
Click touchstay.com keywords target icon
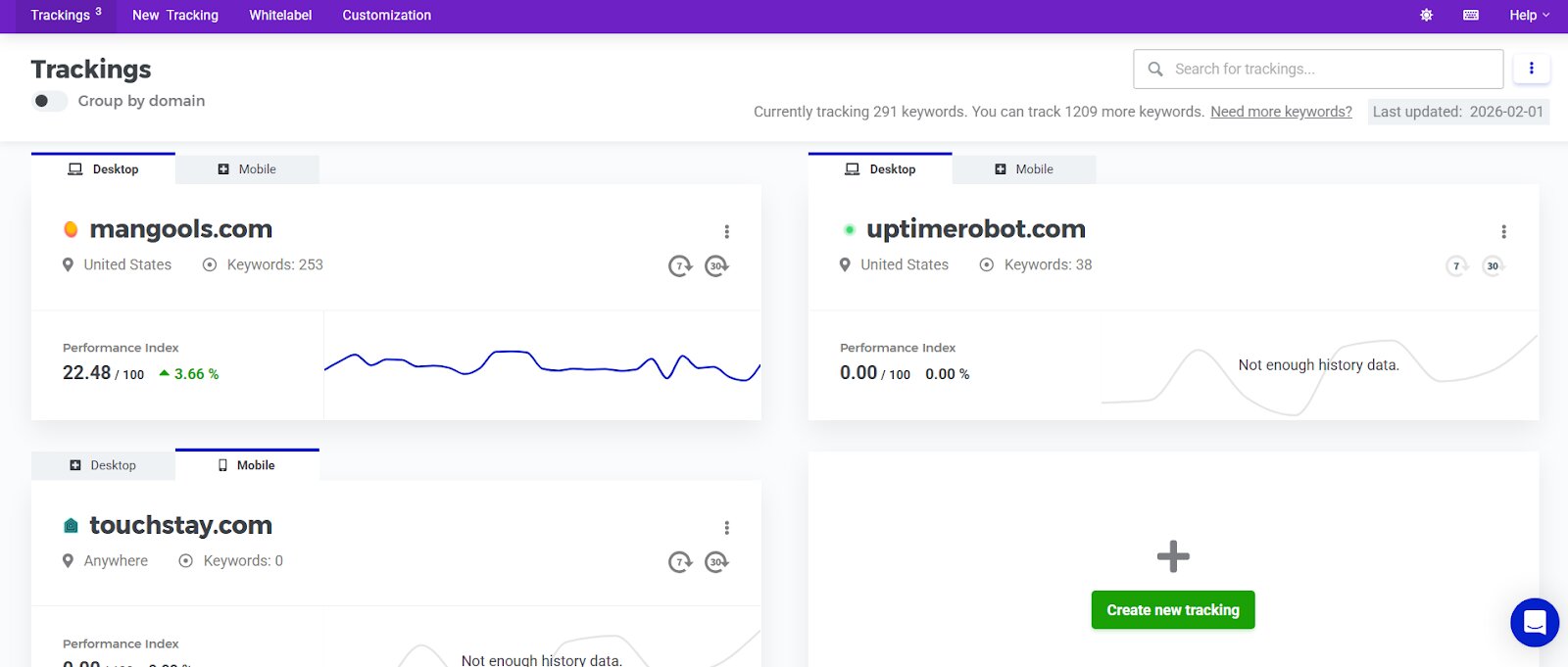pos(186,561)
